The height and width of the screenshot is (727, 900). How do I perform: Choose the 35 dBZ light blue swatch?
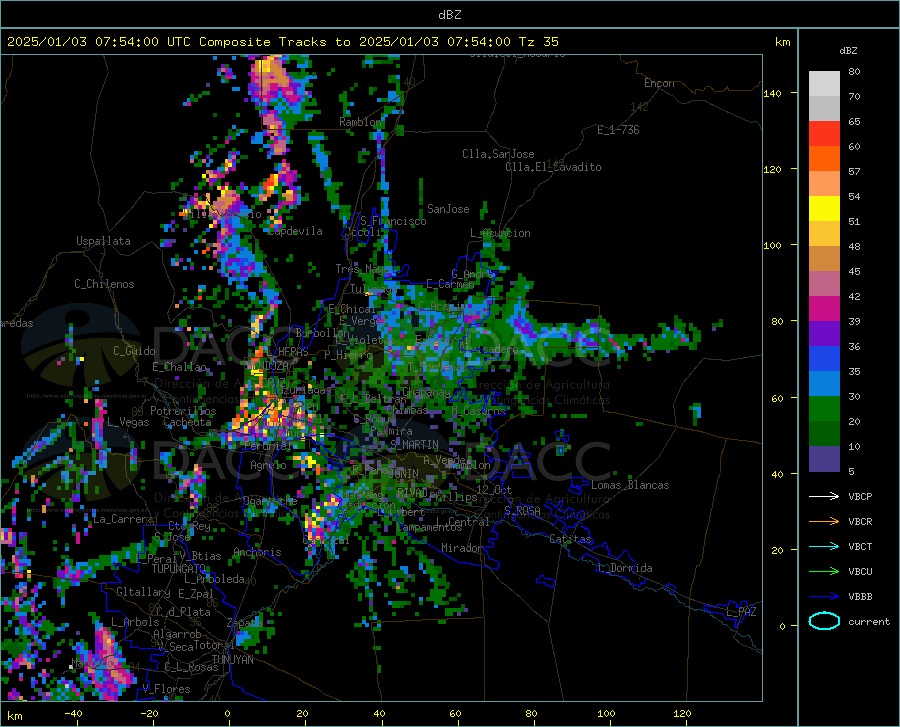[824, 384]
